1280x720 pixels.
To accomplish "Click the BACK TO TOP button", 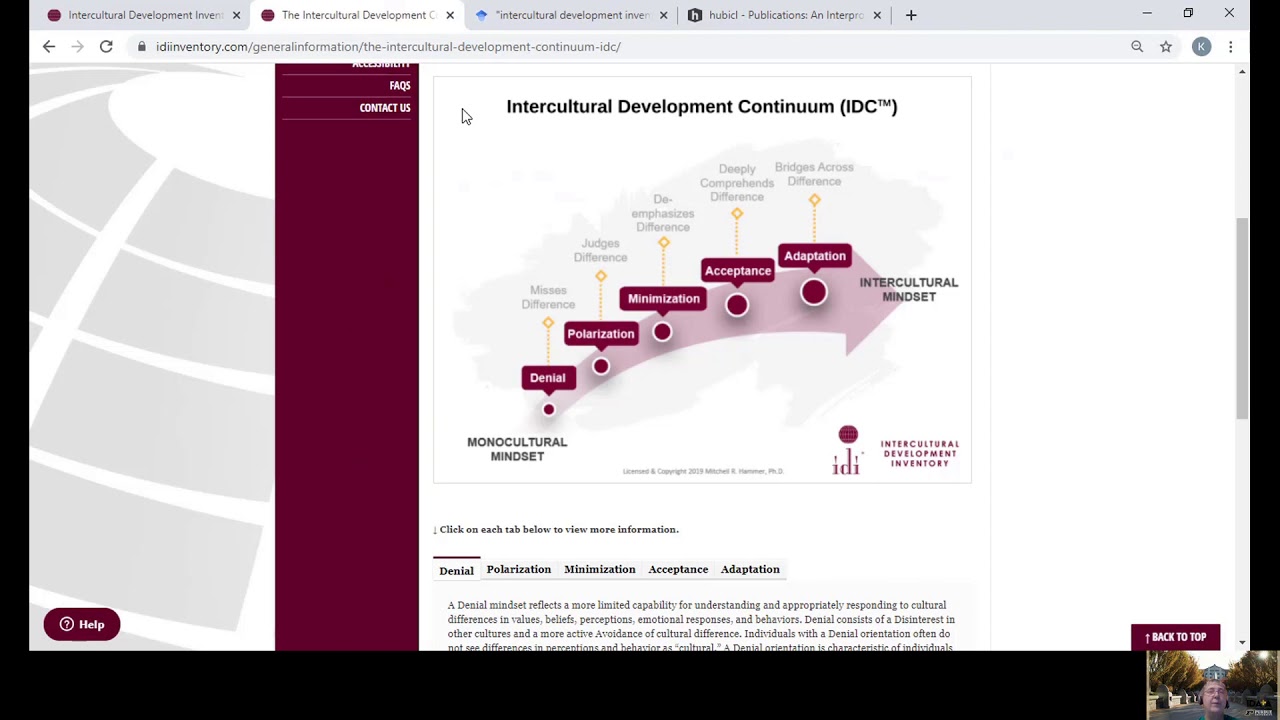I will pyautogui.click(x=1175, y=637).
